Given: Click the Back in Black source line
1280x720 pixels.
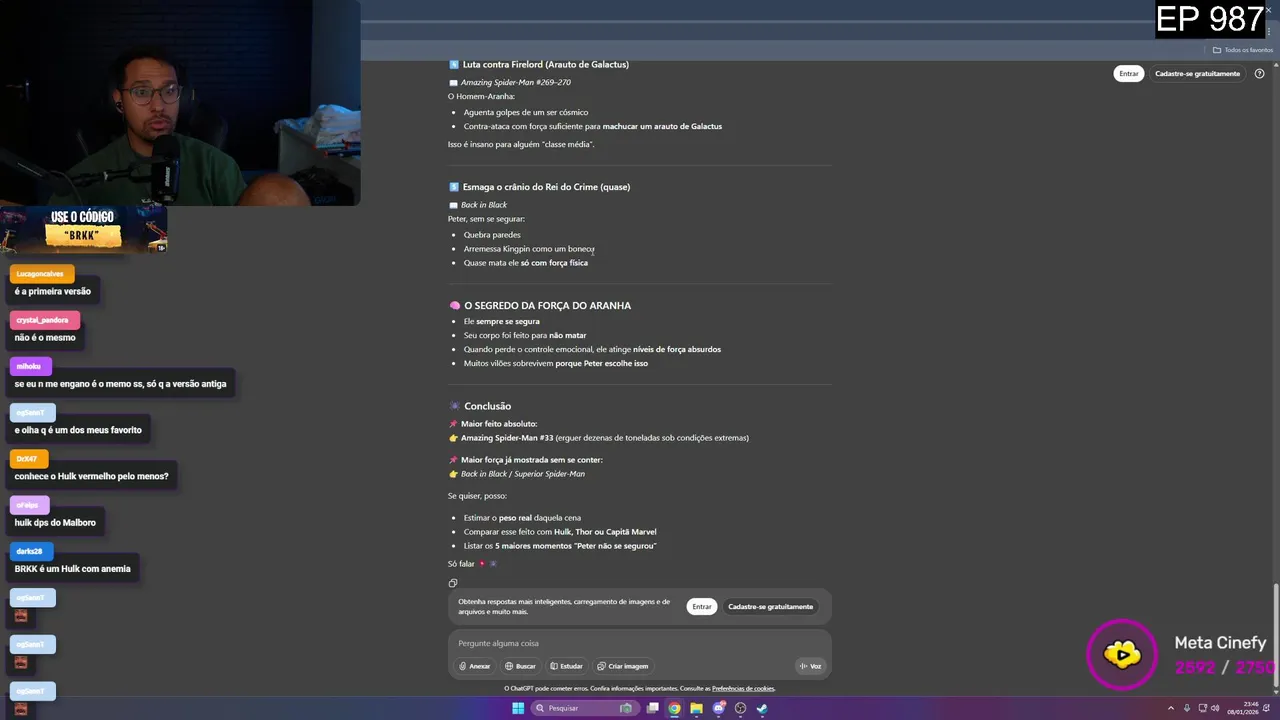Looking at the screenshot, I should [484, 205].
